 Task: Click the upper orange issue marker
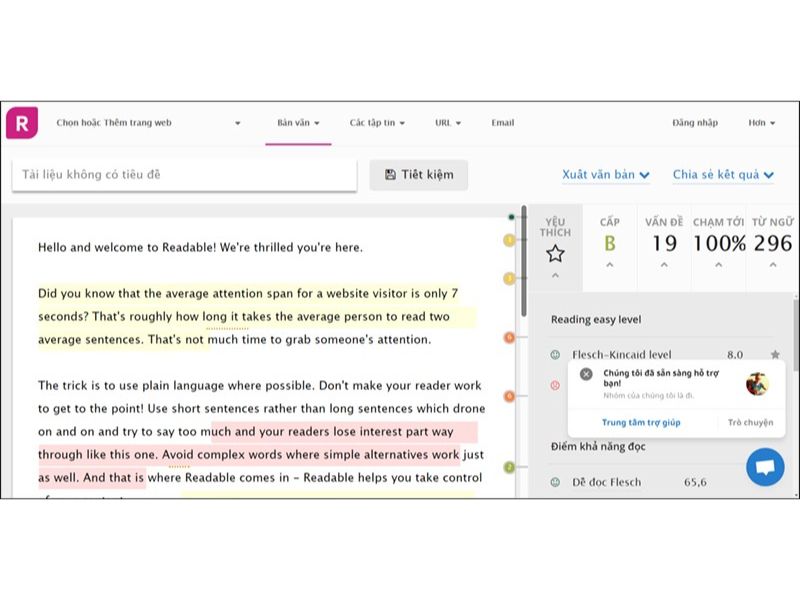509,337
